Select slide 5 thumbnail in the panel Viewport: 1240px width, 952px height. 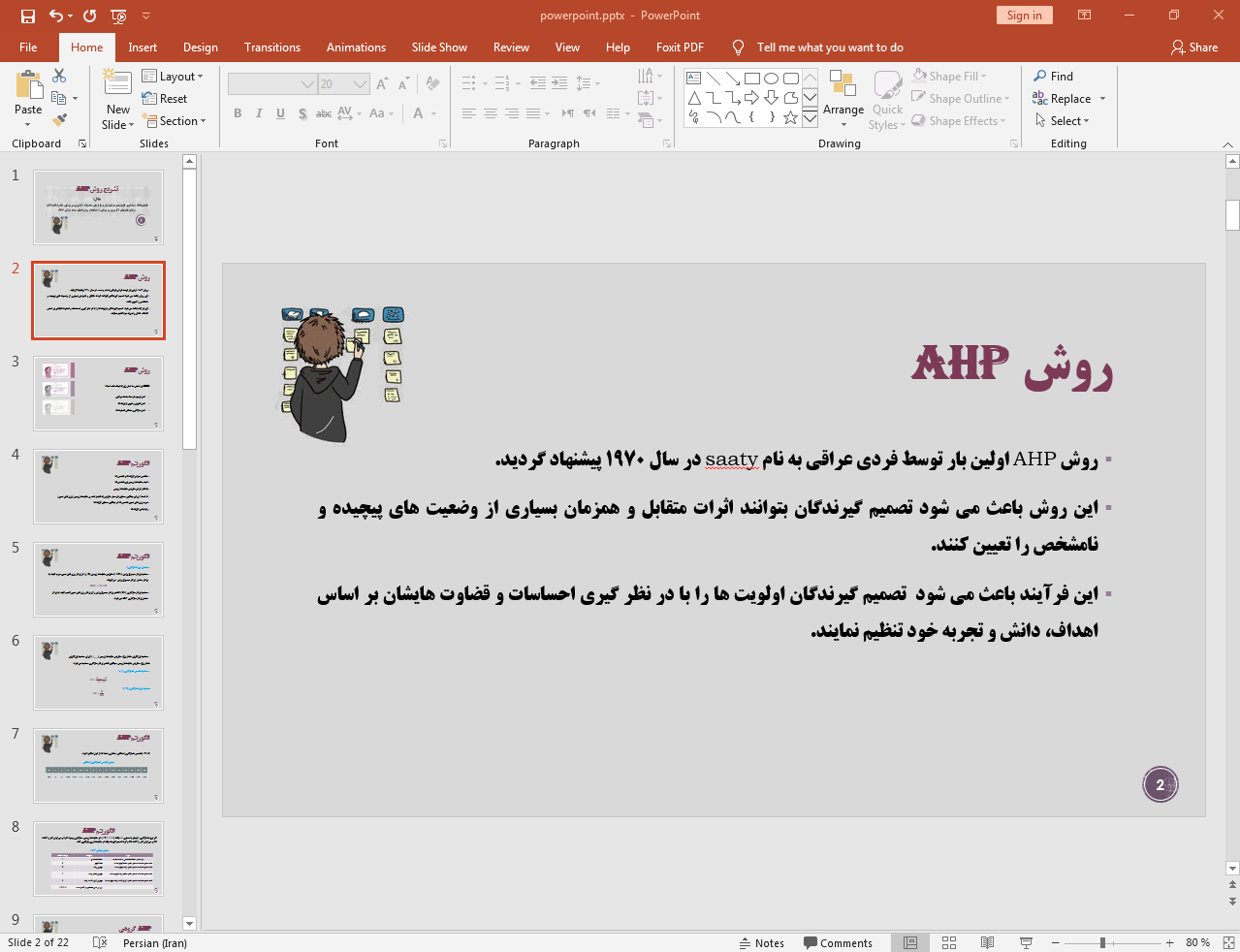[x=98, y=579]
